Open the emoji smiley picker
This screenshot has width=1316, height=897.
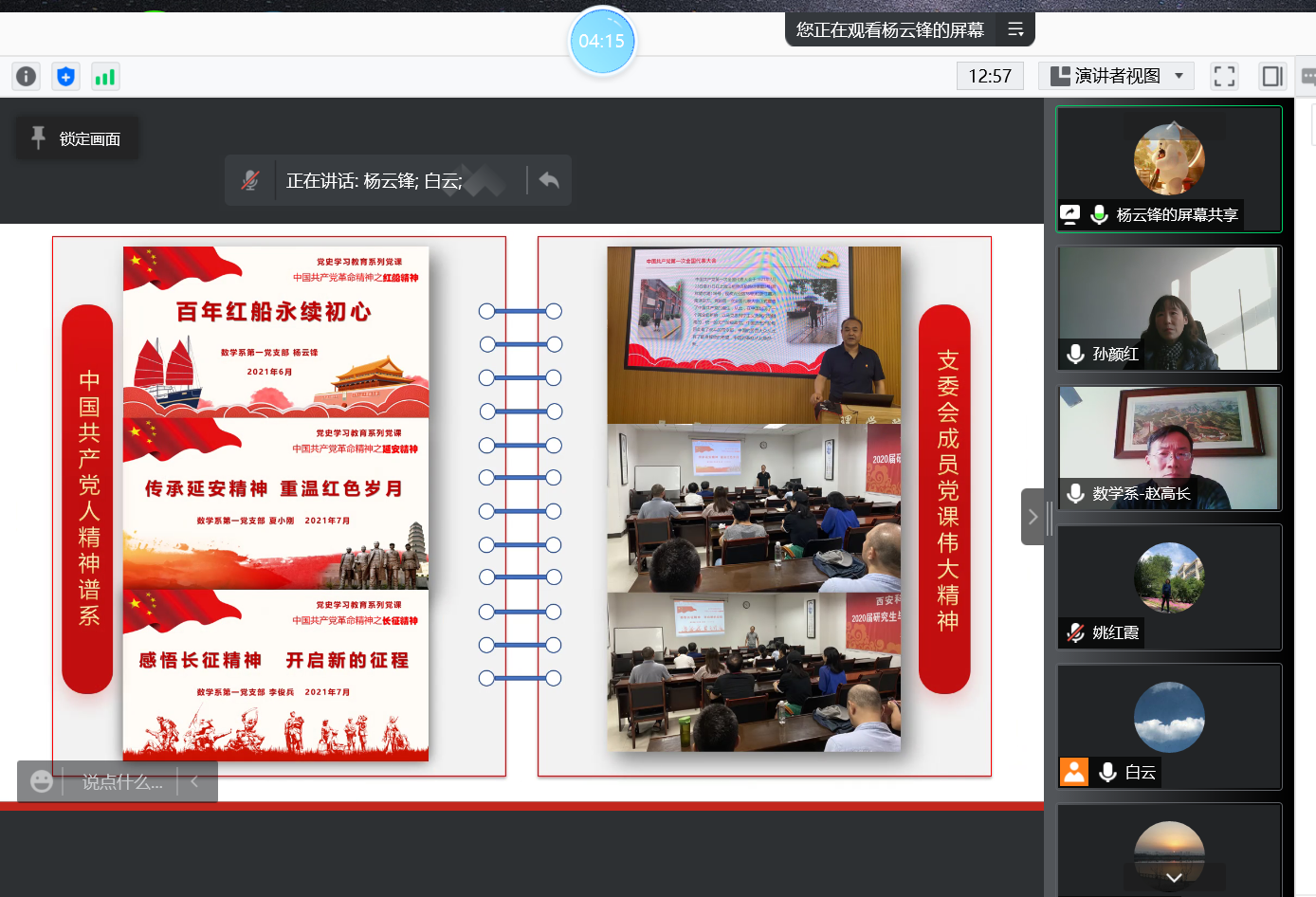tap(42, 781)
